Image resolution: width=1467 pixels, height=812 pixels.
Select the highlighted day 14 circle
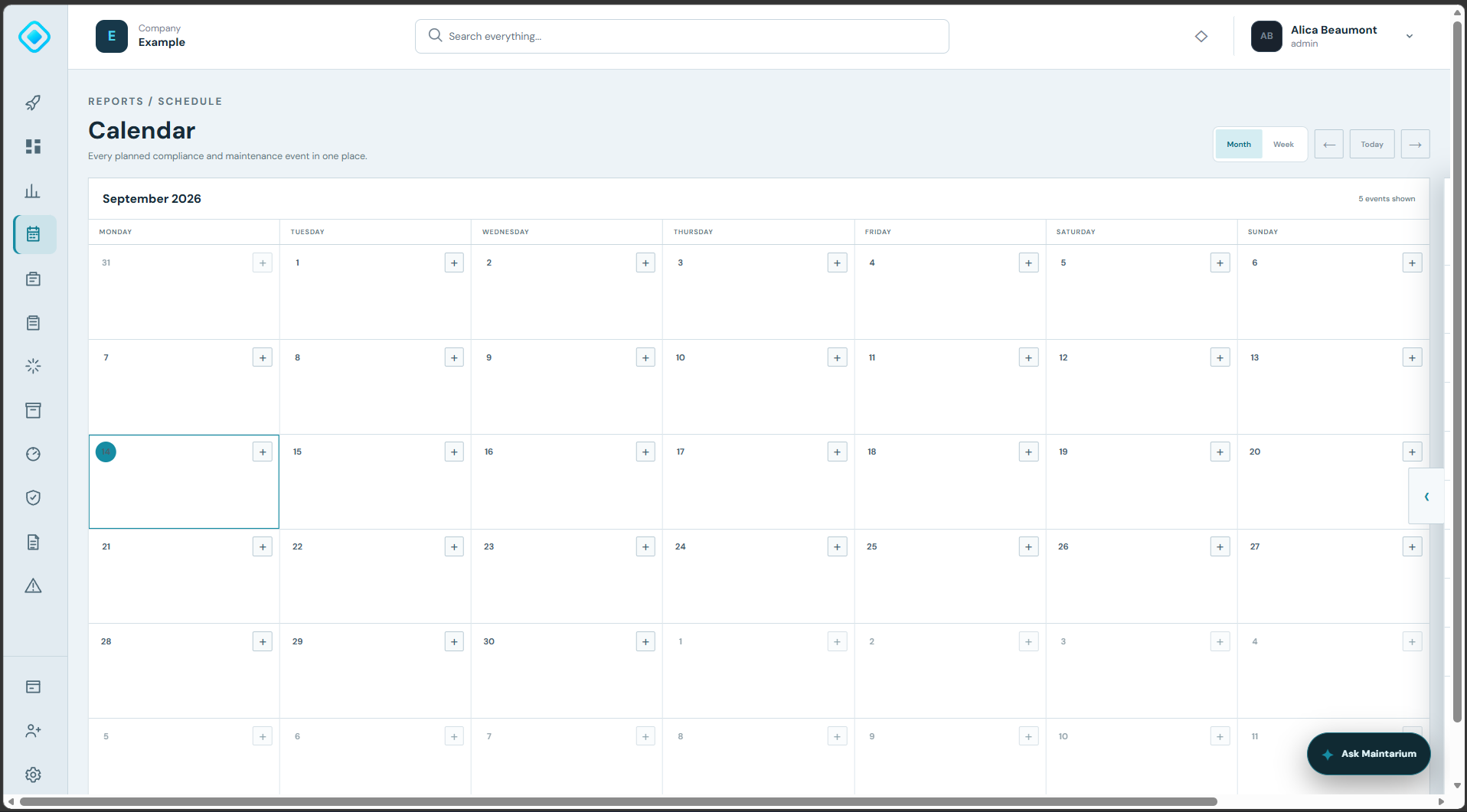click(x=106, y=452)
